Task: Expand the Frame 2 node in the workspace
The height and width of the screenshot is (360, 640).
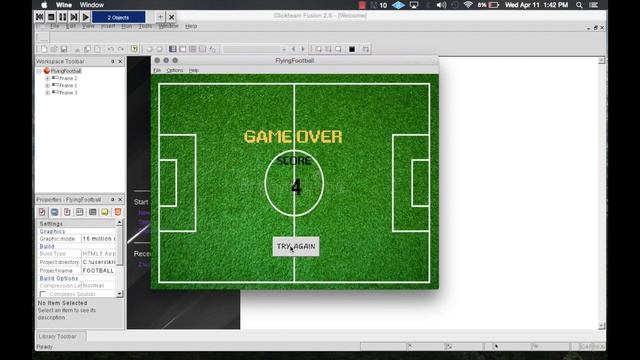Action: [47, 78]
